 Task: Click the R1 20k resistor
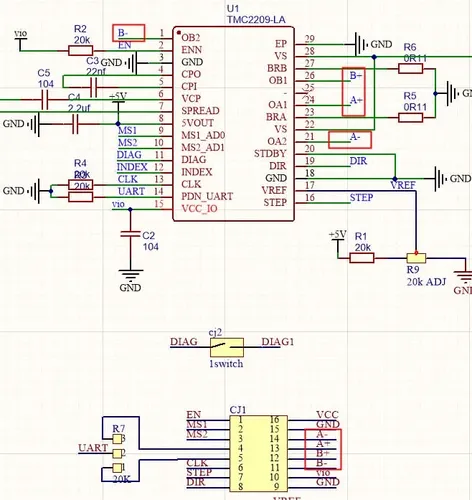click(x=362, y=258)
